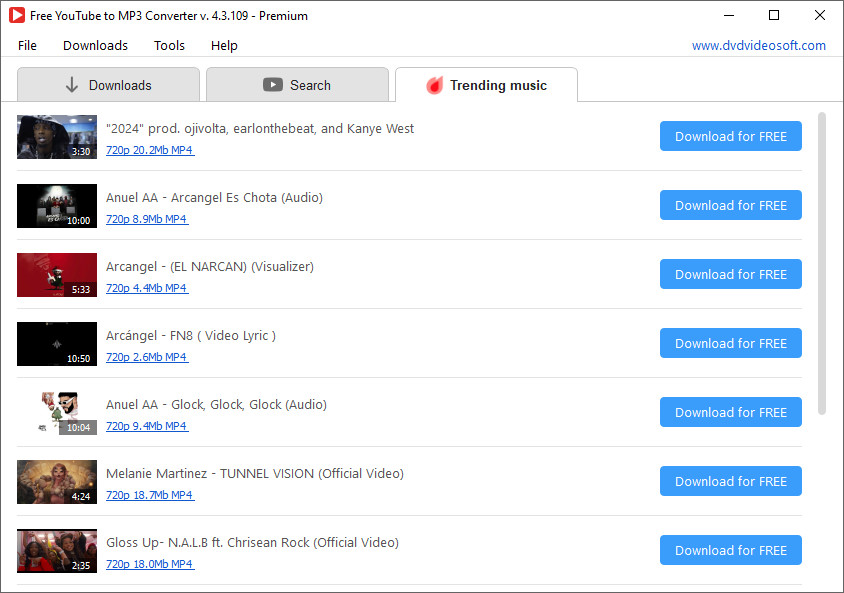Visit the www.dvdvideosoft.com link
The height and width of the screenshot is (593, 844).
point(758,46)
